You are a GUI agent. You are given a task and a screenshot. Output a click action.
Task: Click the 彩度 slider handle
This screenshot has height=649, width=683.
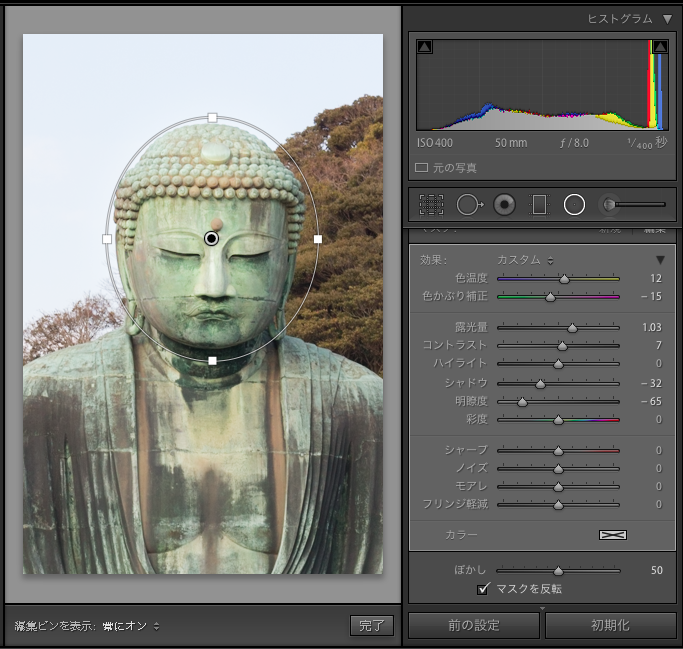[x=558, y=420]
